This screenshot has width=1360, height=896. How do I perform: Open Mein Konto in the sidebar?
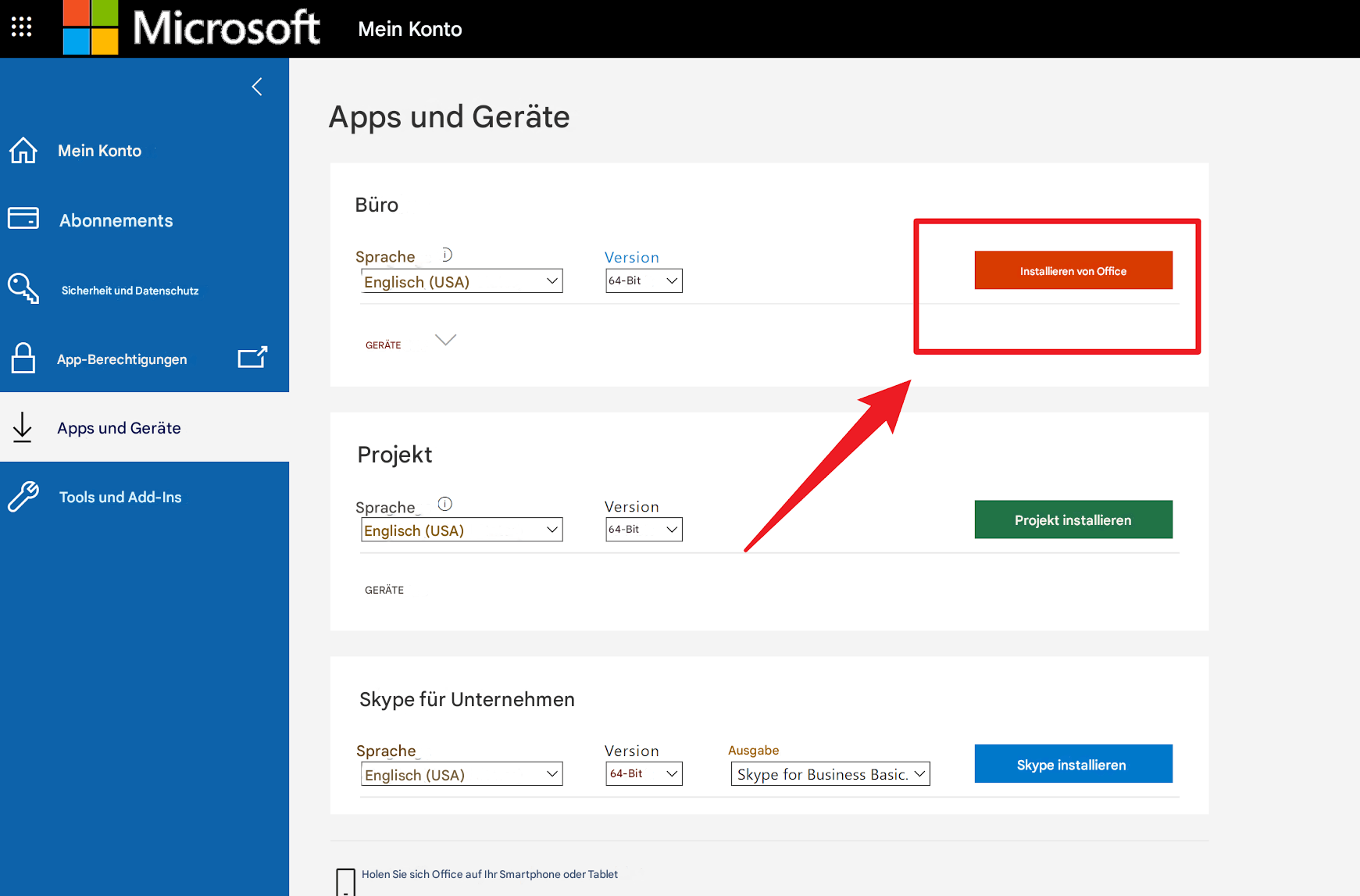pos(100,151)
